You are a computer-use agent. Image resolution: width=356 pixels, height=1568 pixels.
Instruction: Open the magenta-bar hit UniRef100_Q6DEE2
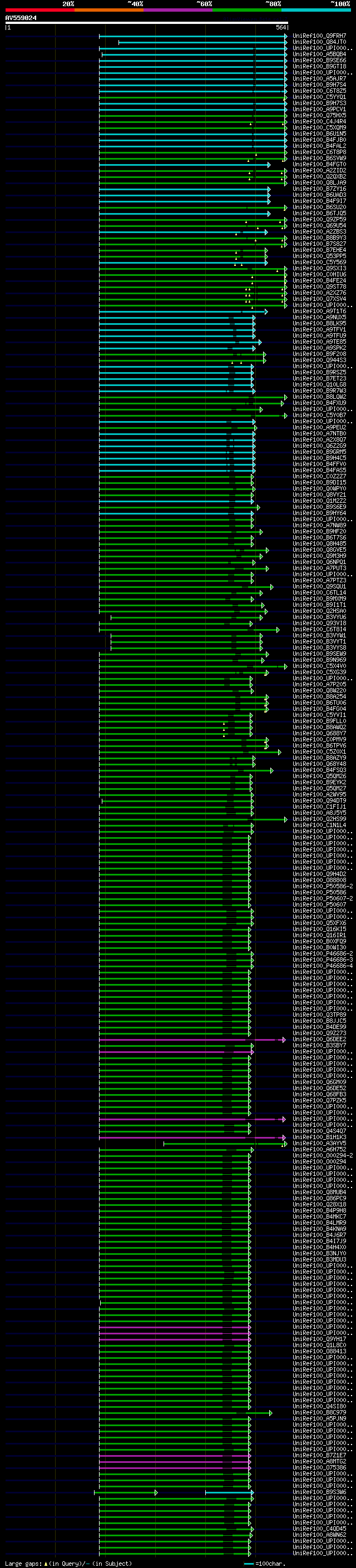(319, 1040)
